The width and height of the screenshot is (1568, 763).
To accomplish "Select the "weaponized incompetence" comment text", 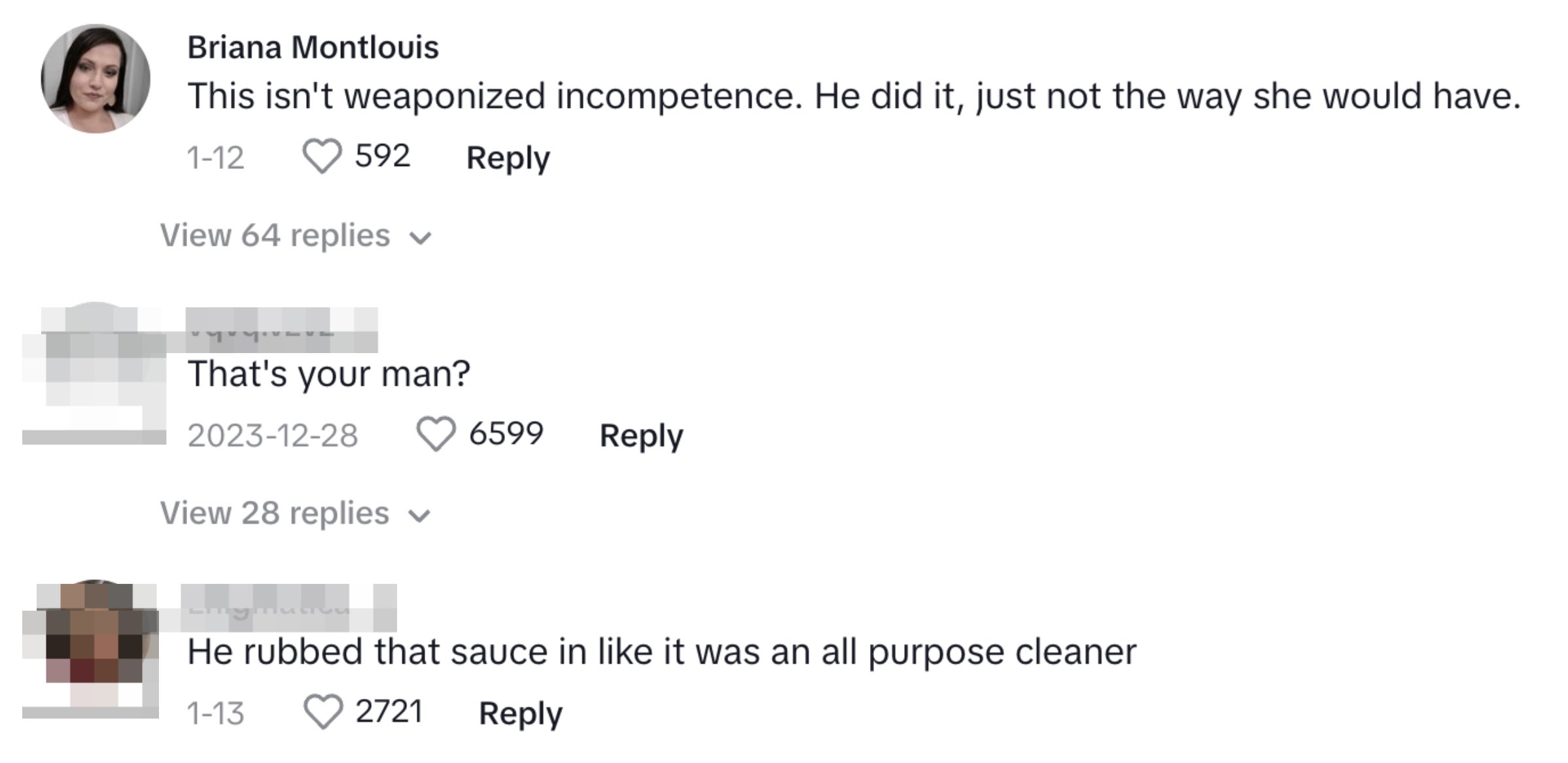I will (x=854, y=96).
